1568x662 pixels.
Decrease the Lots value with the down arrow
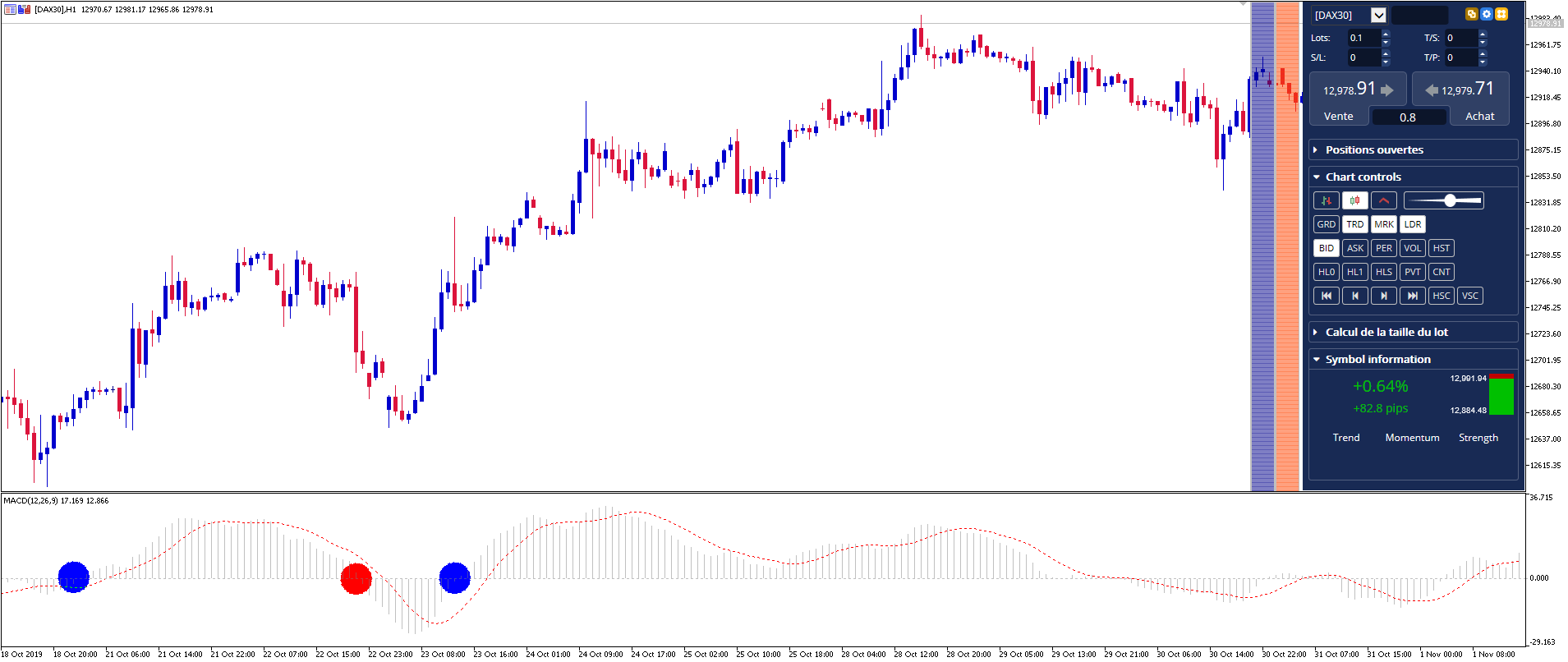tap(1386, 42)
